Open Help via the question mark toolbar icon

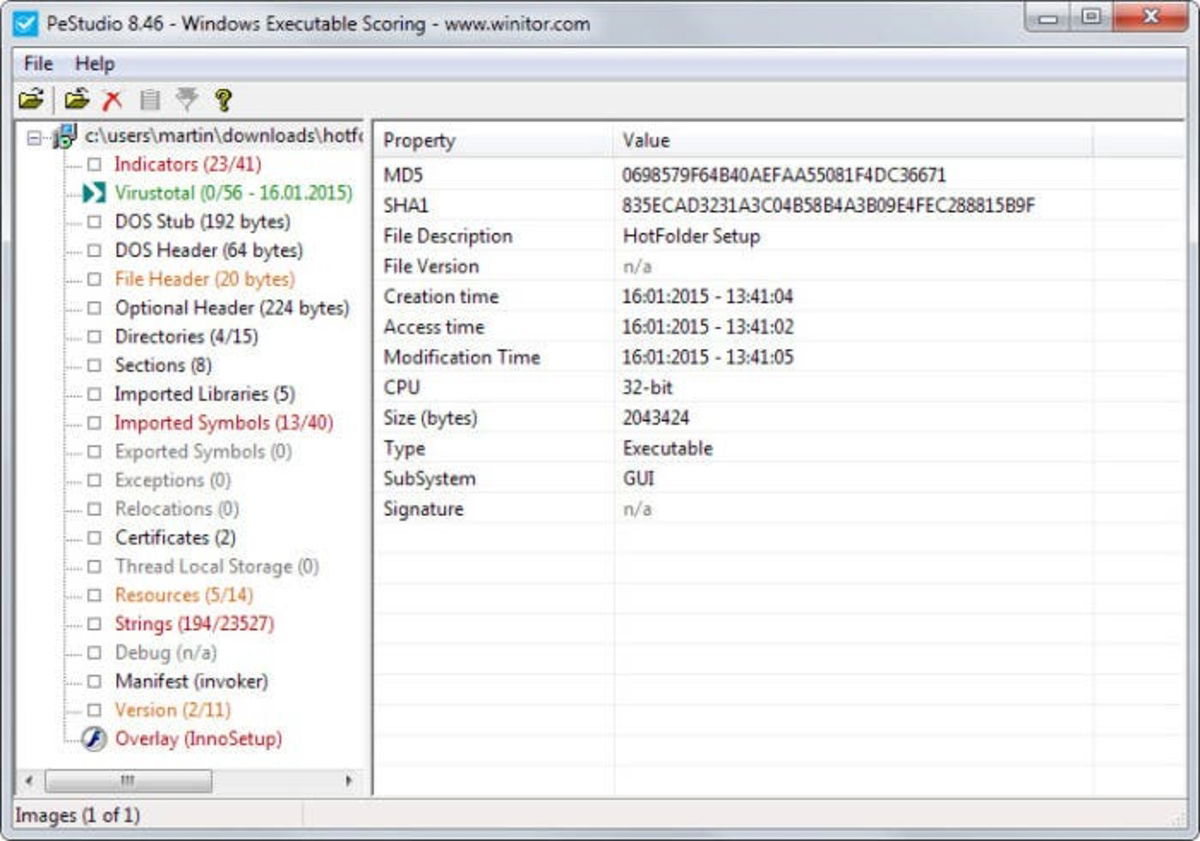223,99
